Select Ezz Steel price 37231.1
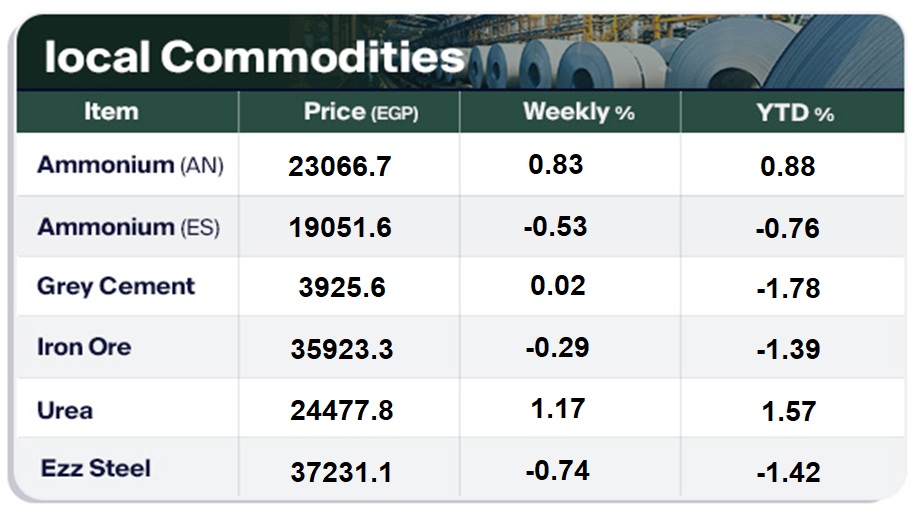Viewport: 917px width, 529px height. coord(340,472)
